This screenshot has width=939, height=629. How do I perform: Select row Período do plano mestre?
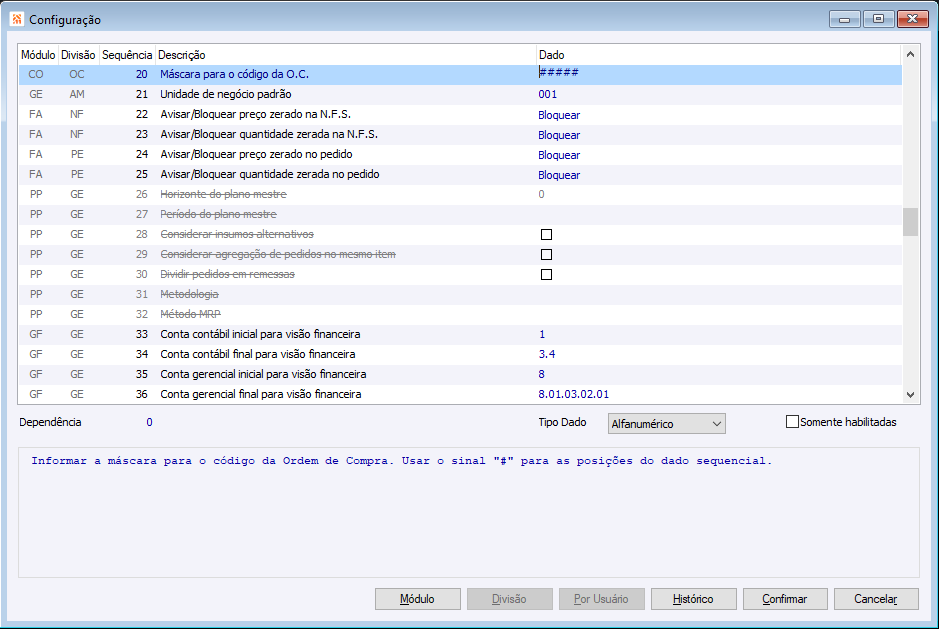(460, 214)
